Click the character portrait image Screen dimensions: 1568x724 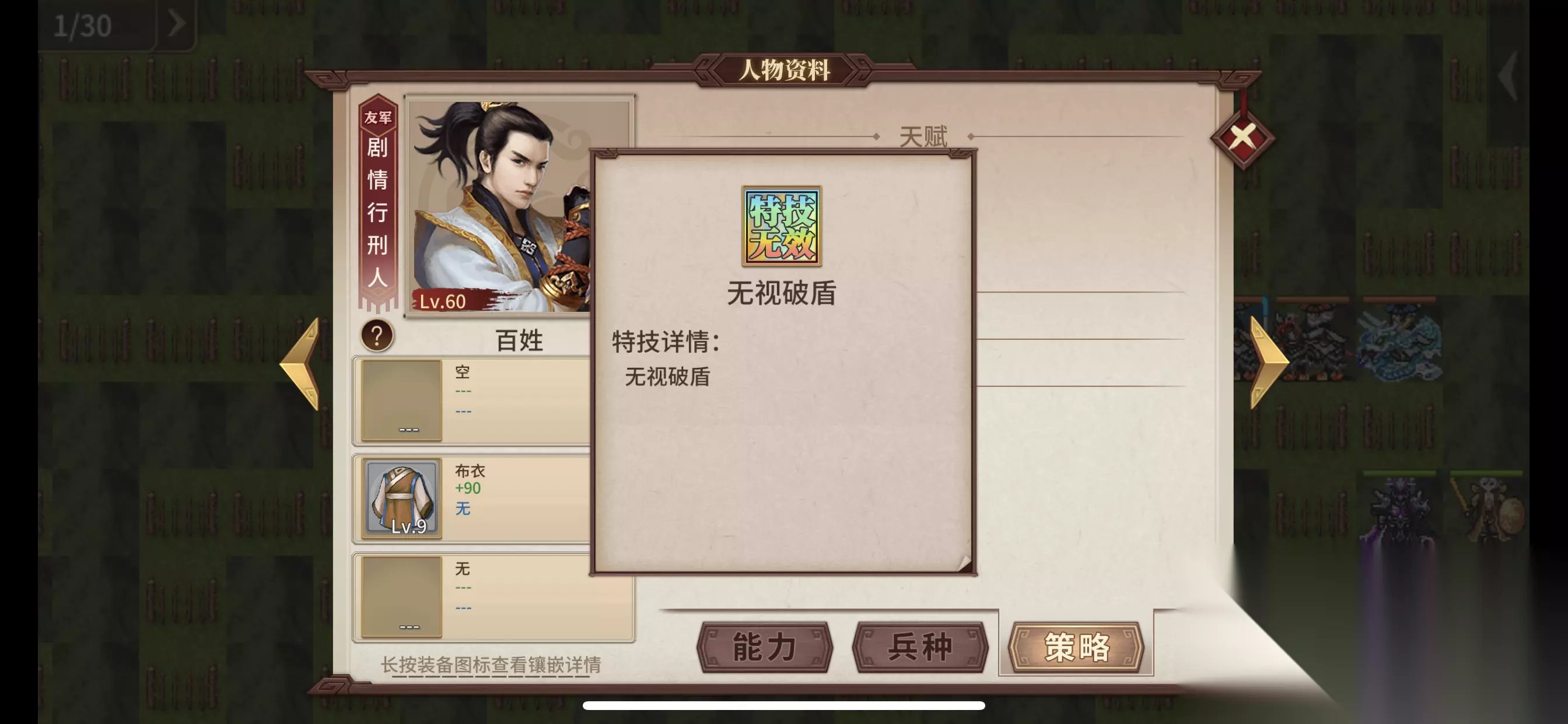(501, 207)
